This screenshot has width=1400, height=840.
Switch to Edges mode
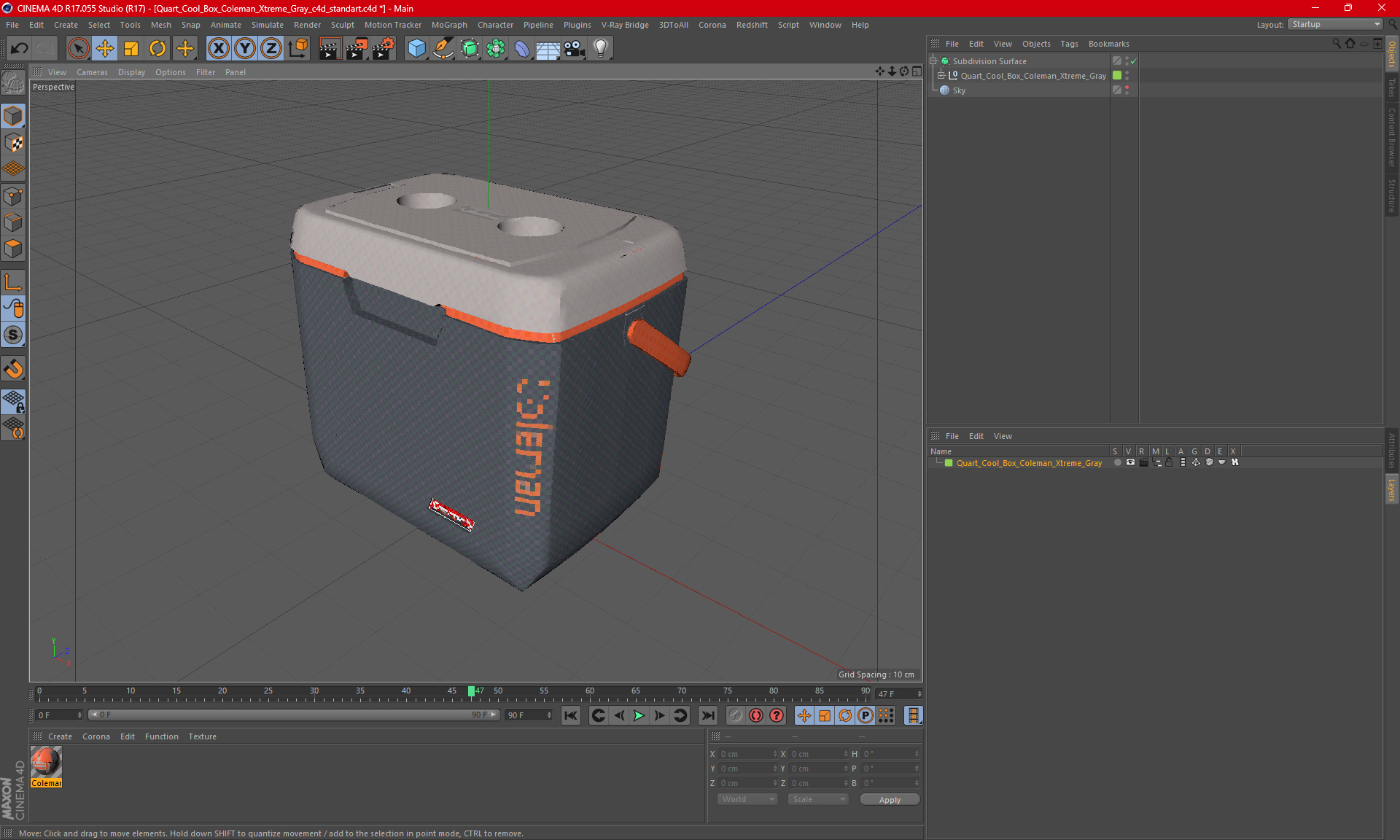point(13,222)
